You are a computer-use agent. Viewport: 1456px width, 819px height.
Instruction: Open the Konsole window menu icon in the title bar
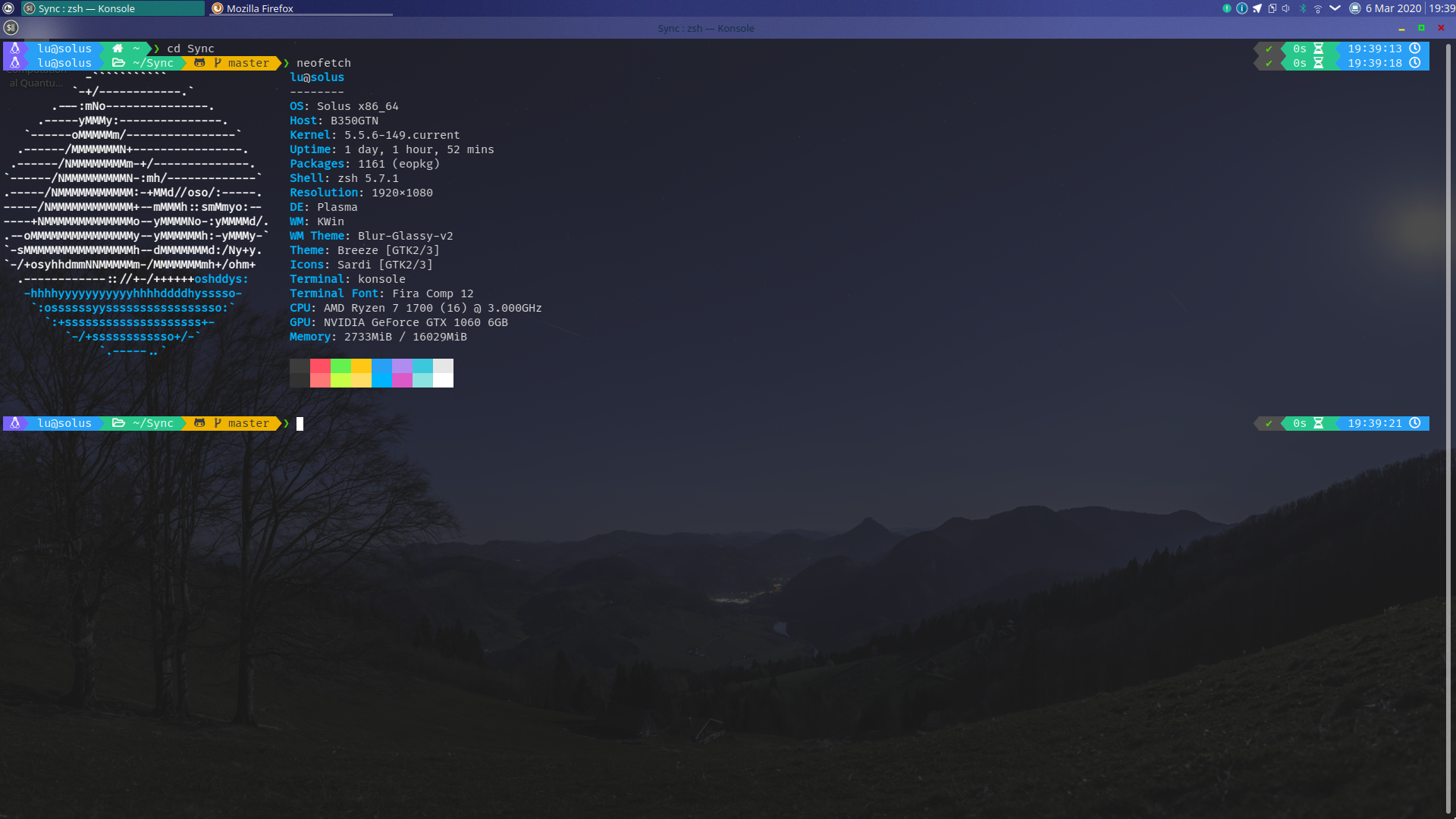coord(11,28)
